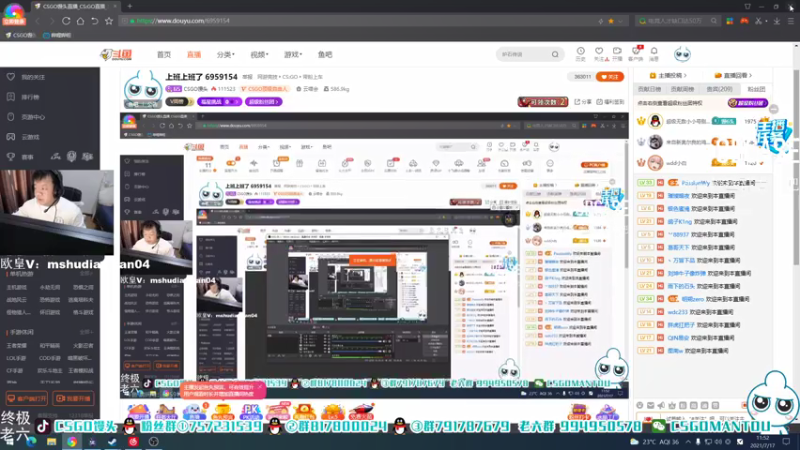Click the Douyu search magnifier icon
The image size is (800, 450).
(555, 55)
